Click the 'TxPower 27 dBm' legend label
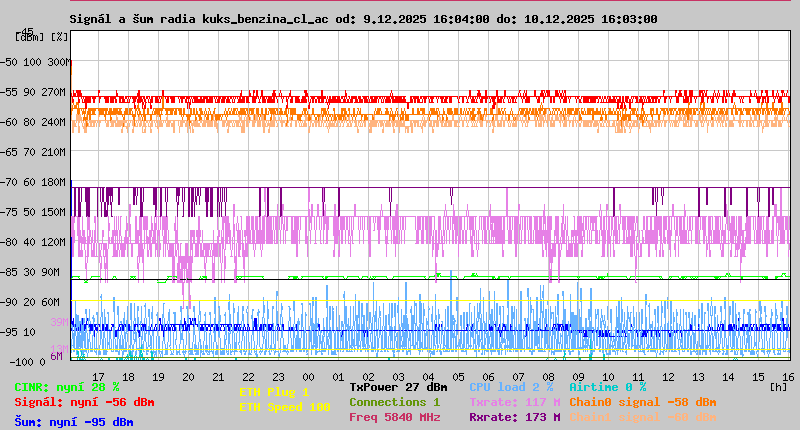 [398, 387]
